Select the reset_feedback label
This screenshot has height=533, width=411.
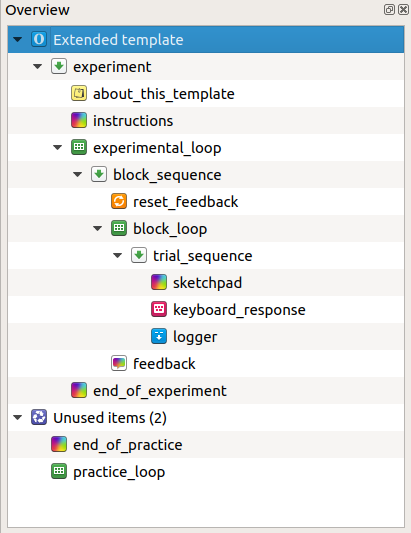click(186, 202)
